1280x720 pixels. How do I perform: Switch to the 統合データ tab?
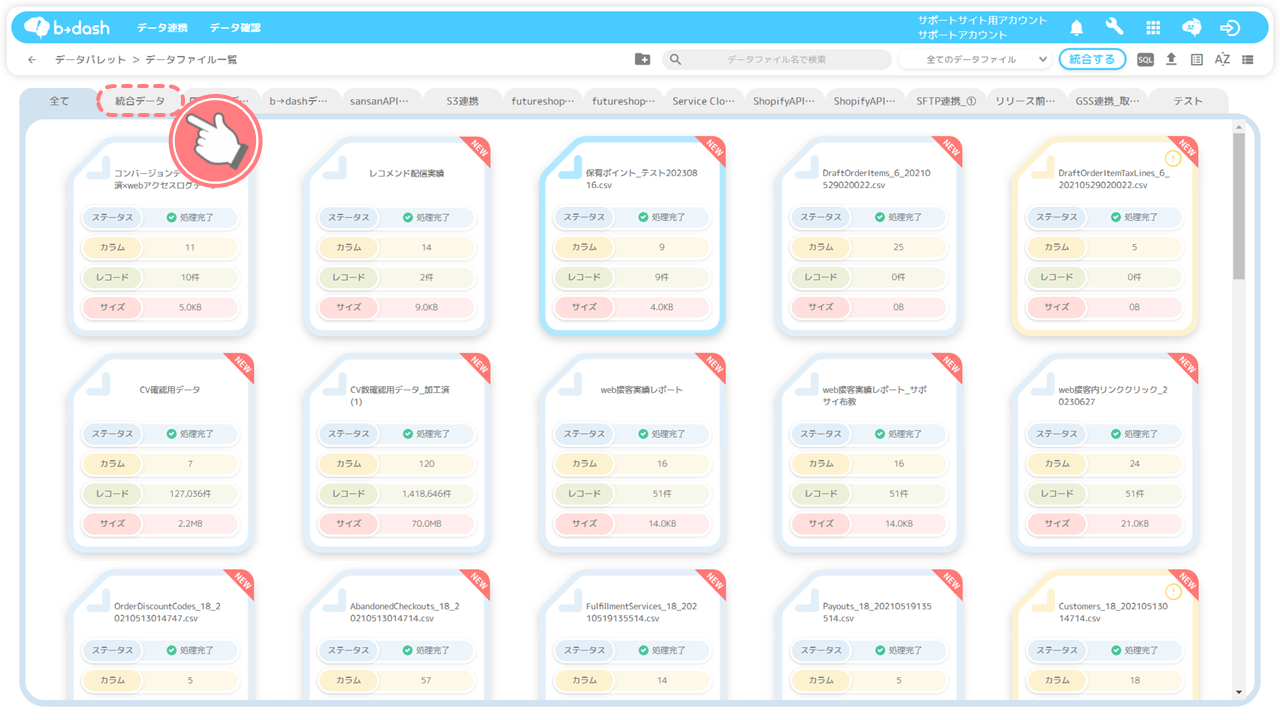coord(140,101)
